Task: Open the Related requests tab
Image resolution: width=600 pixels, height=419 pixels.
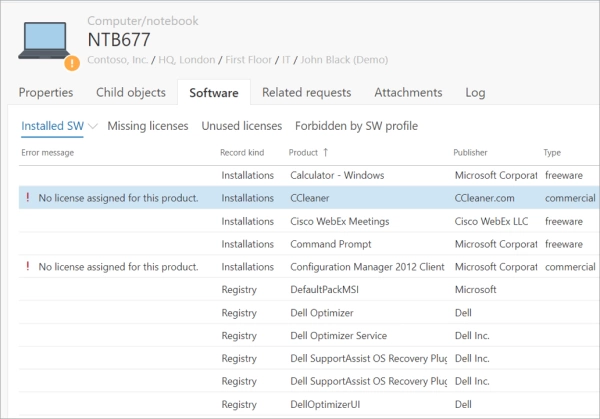Action: point(307,93)
